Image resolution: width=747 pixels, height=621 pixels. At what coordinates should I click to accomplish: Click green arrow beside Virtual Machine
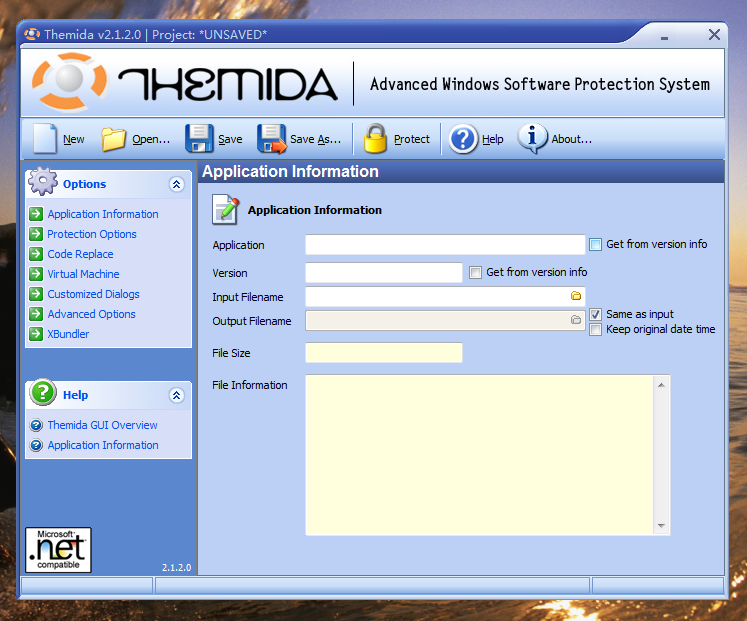click(x=36, y=274)
